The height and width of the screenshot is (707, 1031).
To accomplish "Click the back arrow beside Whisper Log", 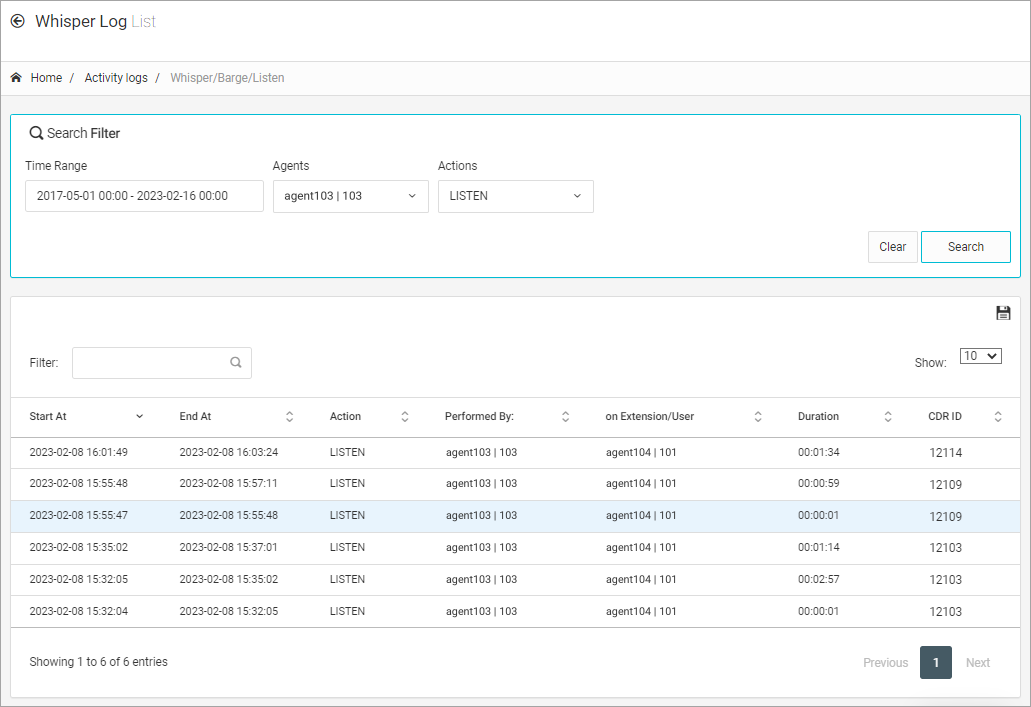I will [18, 21].
